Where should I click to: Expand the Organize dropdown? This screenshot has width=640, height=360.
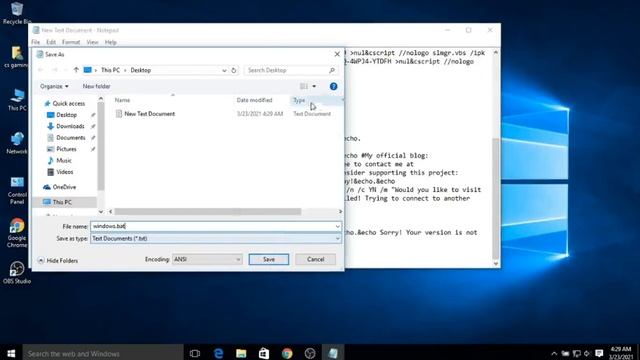54,86
